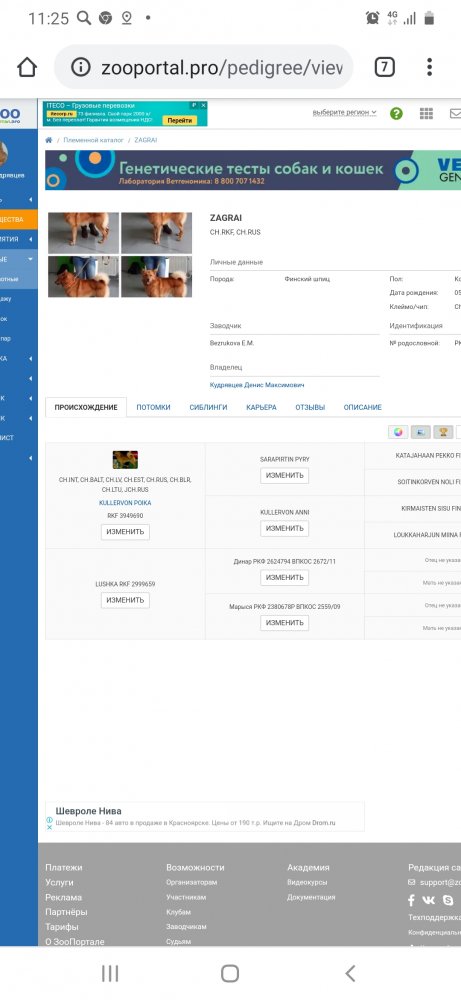Image resolution: width=461 pixels, height=1000 pixels.
Task: Tap Android back button
Action: point(349,973)
